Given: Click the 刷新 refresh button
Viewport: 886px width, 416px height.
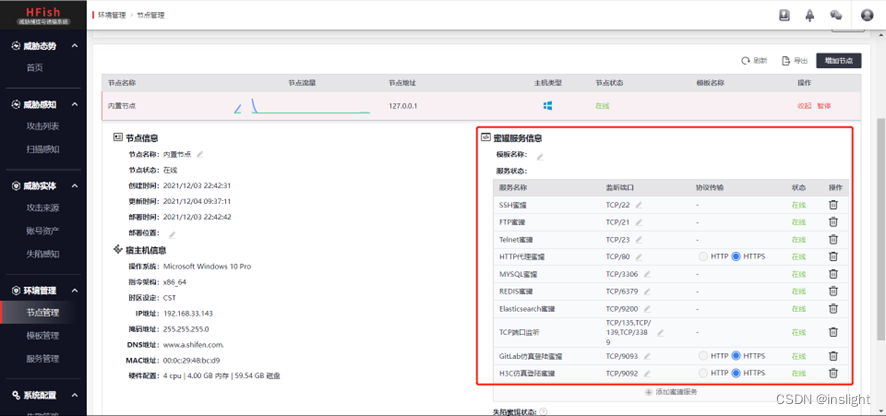Looking at the screenshot, I should [x=754, y=60].
